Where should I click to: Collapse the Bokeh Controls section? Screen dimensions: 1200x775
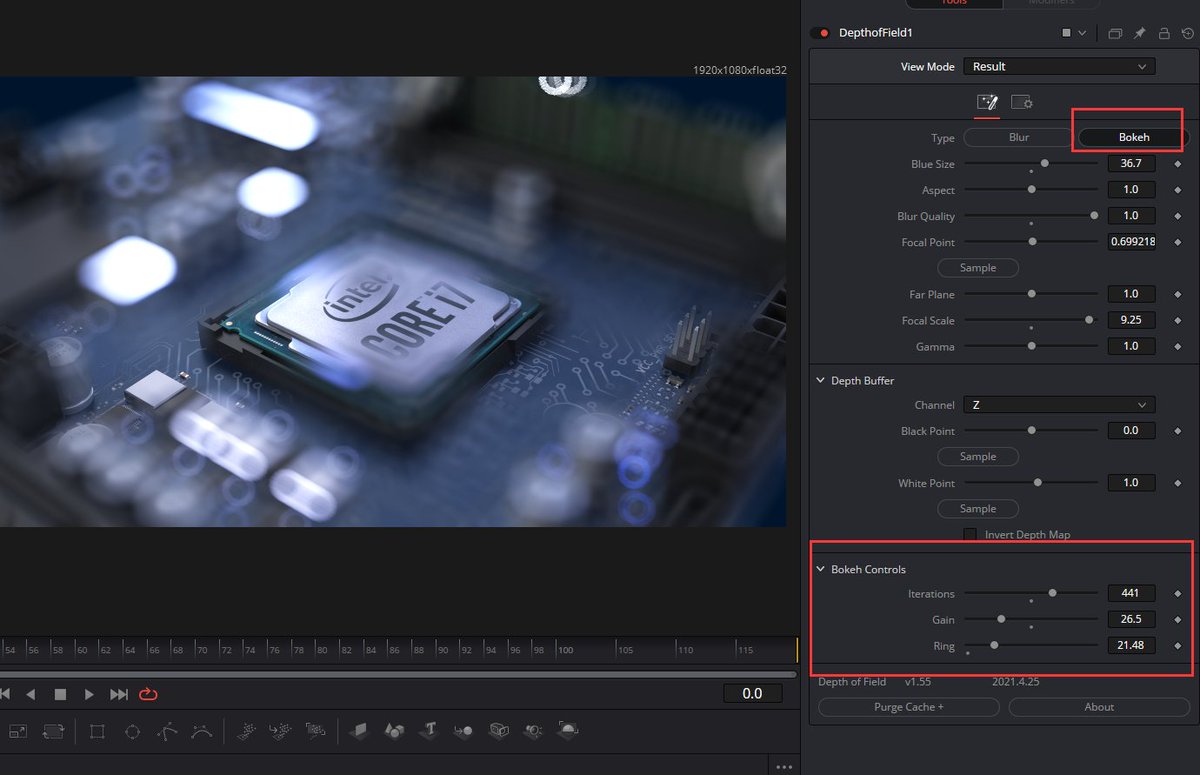(821, 569)
